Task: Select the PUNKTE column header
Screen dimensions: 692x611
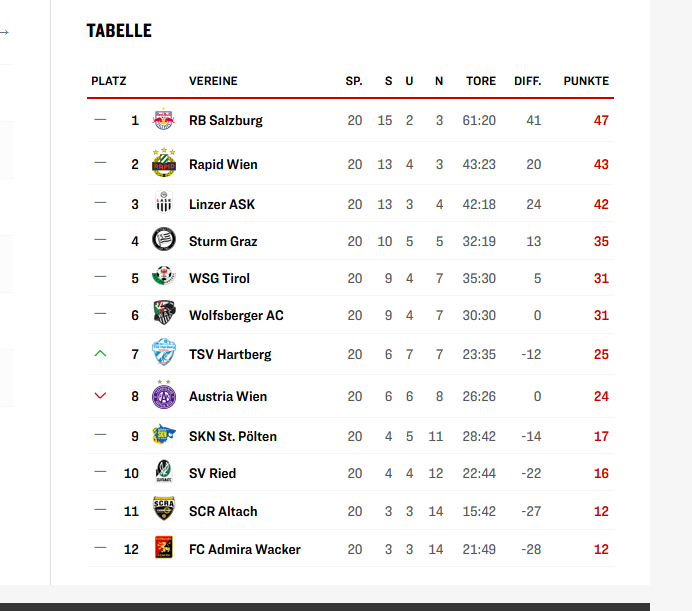Action: (x=586, y=81)
